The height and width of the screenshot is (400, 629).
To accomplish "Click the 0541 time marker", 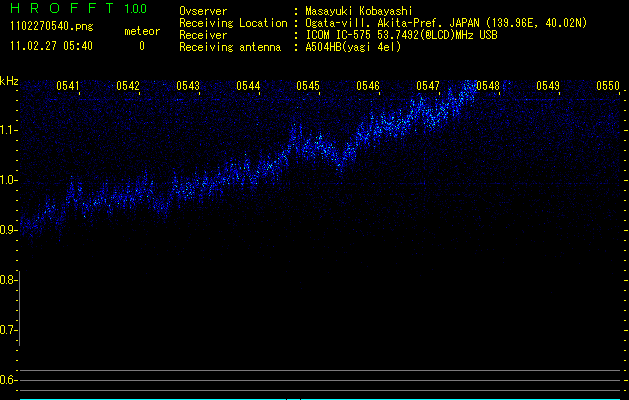I will 69,86.
